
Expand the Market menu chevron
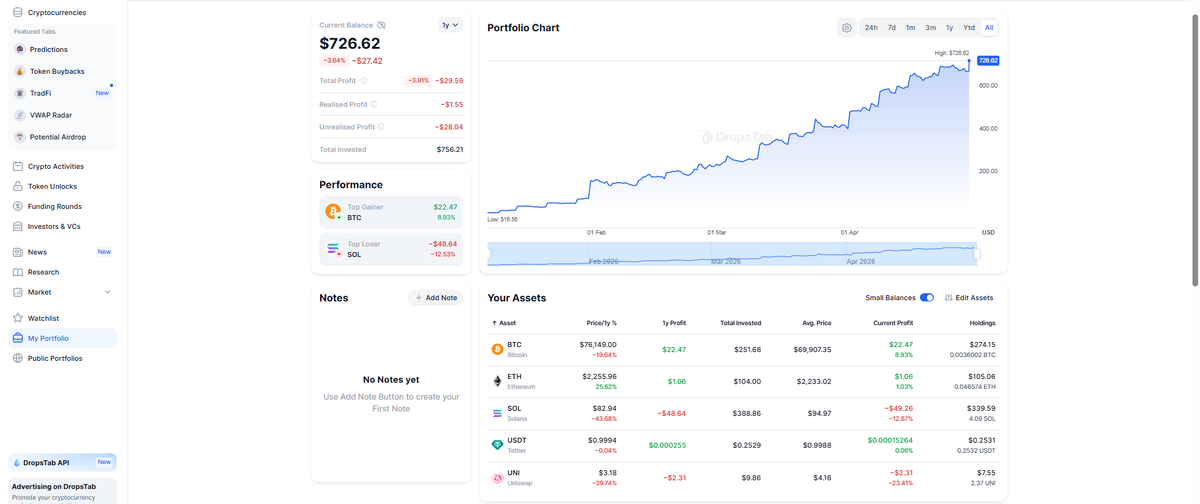click(107, 292)
